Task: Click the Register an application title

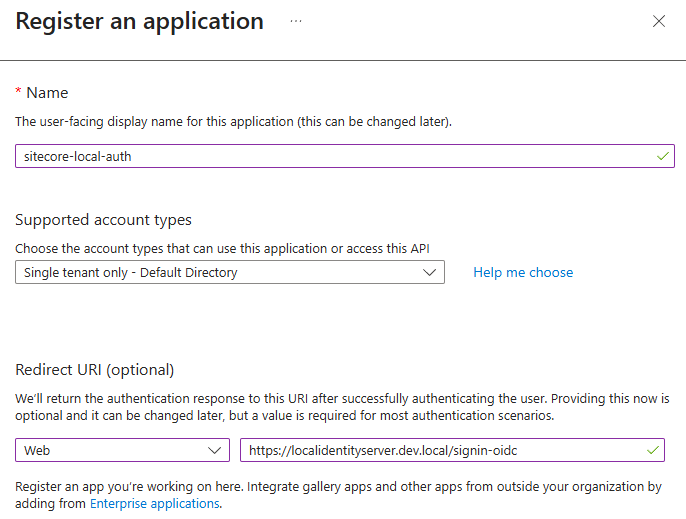Action: pos(139,21)
